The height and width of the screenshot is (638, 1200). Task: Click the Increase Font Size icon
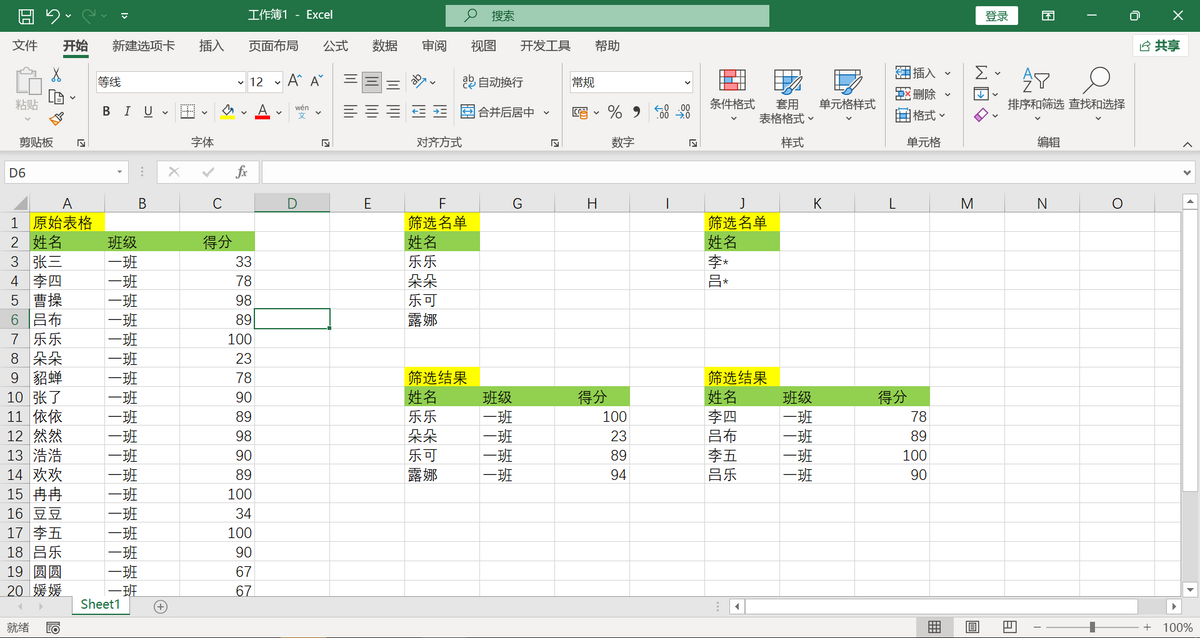(x=294, y=82)
